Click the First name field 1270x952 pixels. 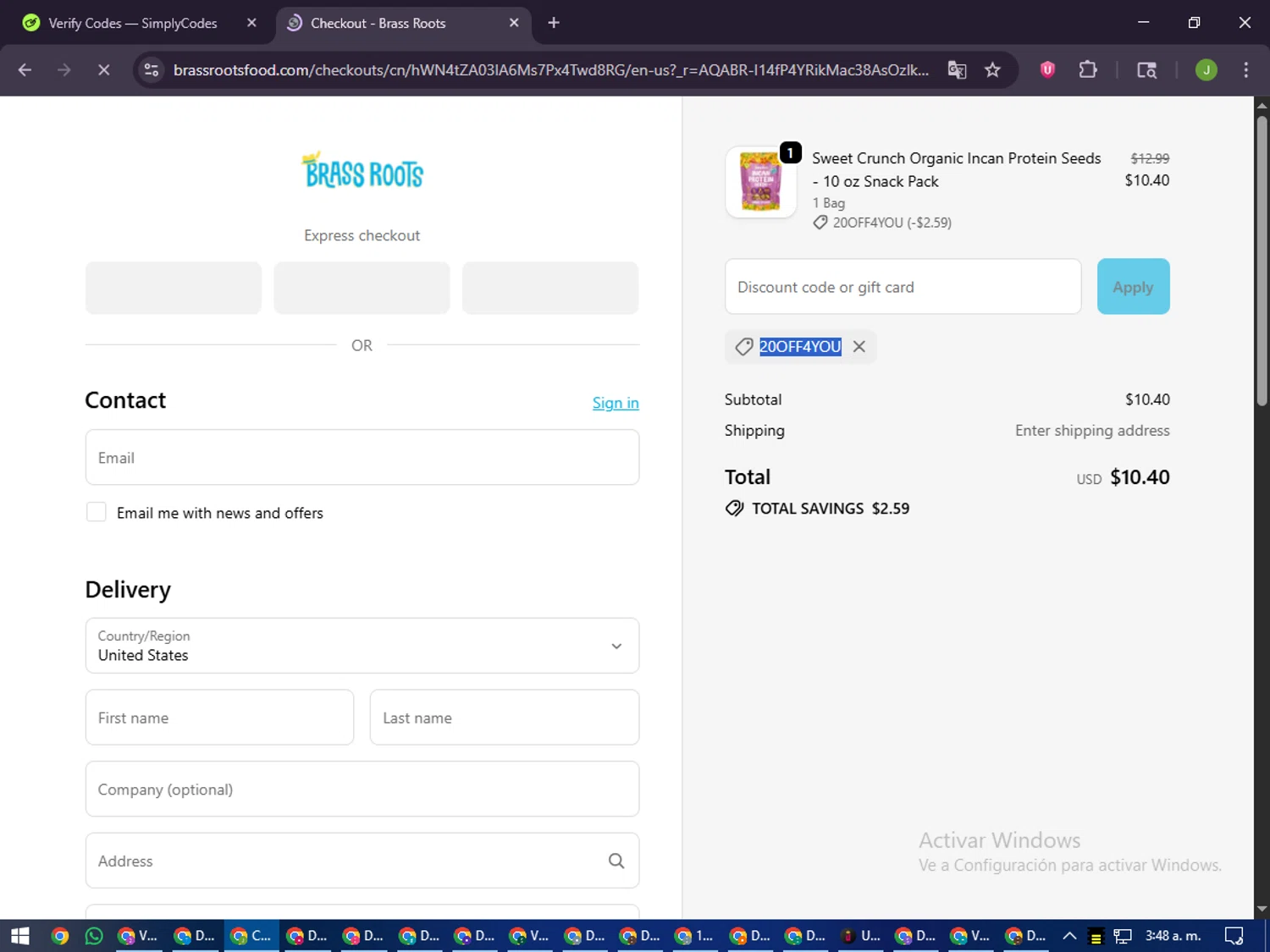pyautogui.click(x=219, y=718)
